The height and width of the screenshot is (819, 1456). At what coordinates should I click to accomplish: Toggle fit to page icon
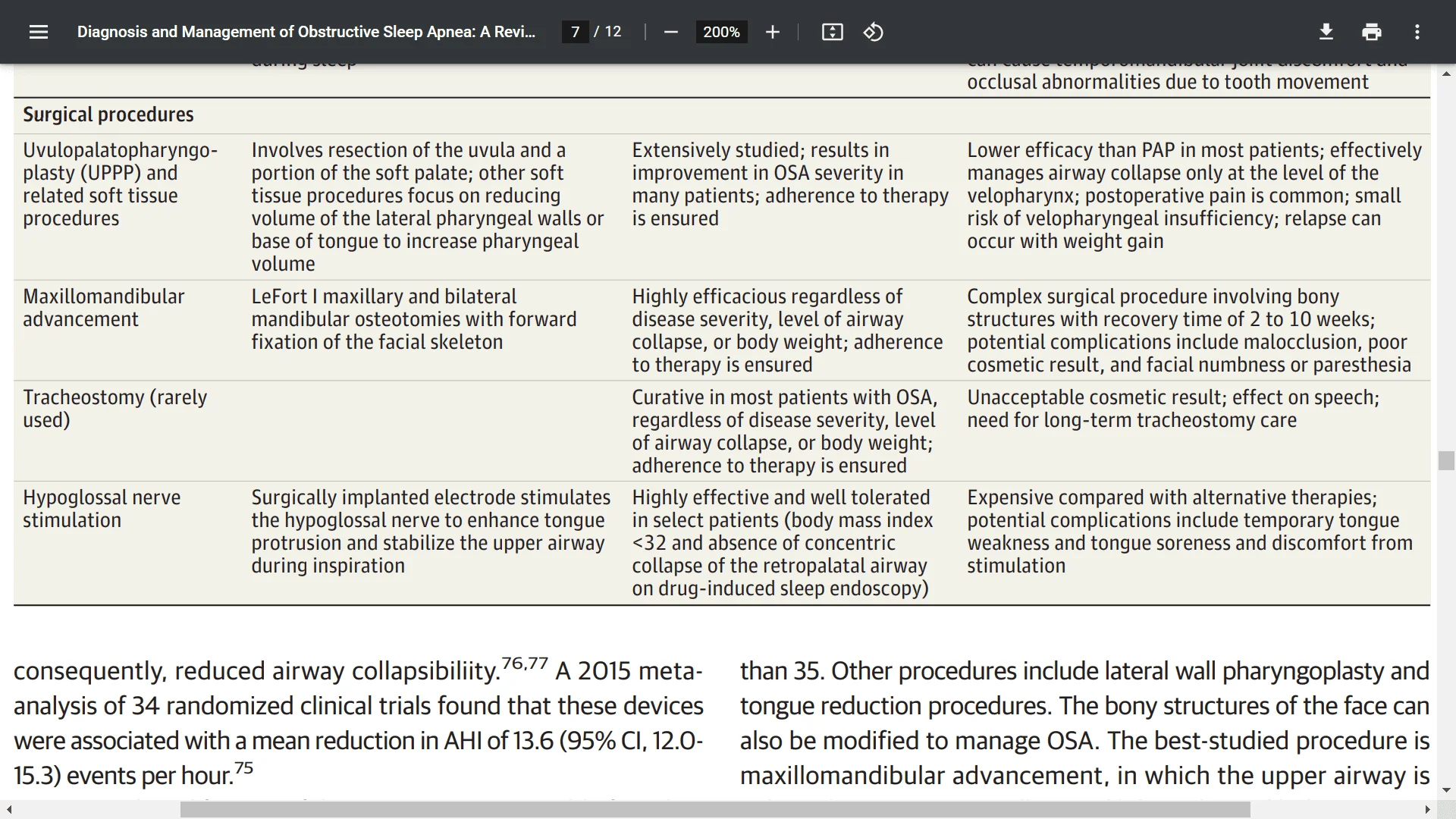832,32
